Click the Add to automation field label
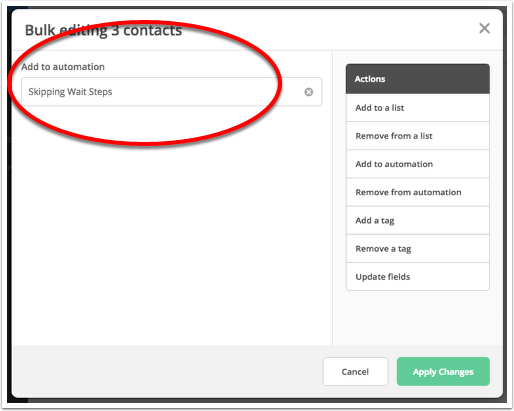The image size is (514, 411). [63, 67]
